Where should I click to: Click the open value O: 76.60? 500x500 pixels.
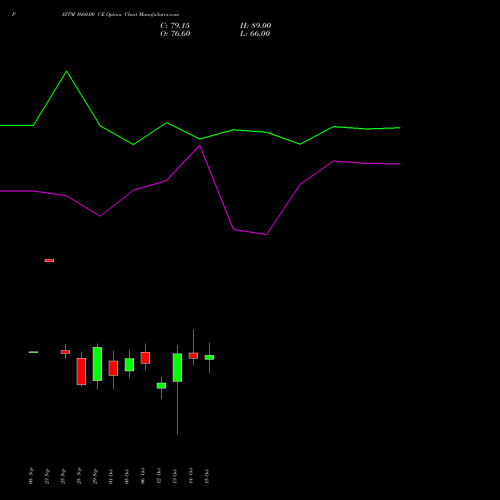tap(175, 33)
